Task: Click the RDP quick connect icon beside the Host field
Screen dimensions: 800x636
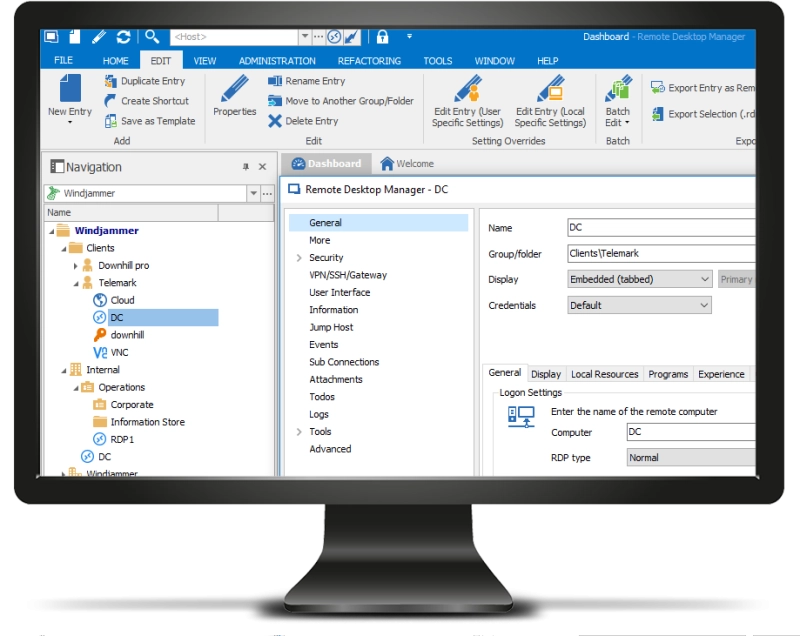Action: pyautogui.click(x=334, y=37)
